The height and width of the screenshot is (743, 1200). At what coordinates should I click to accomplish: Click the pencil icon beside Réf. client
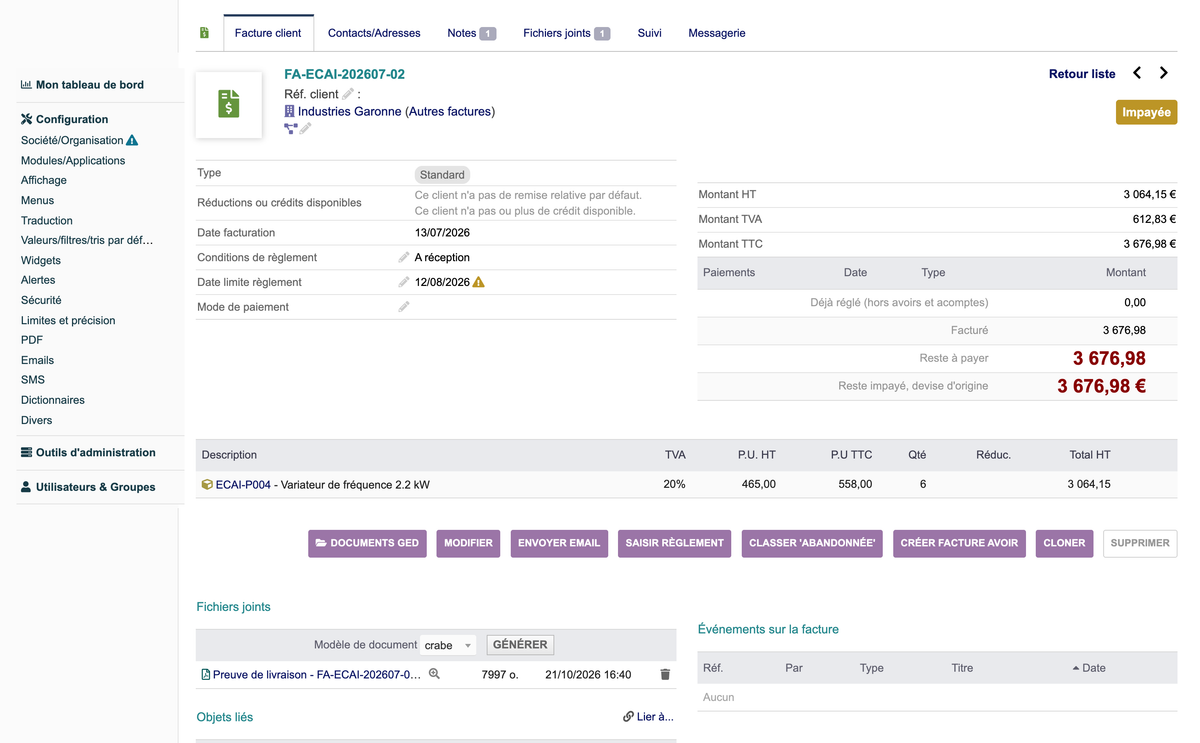coord(348,94)
